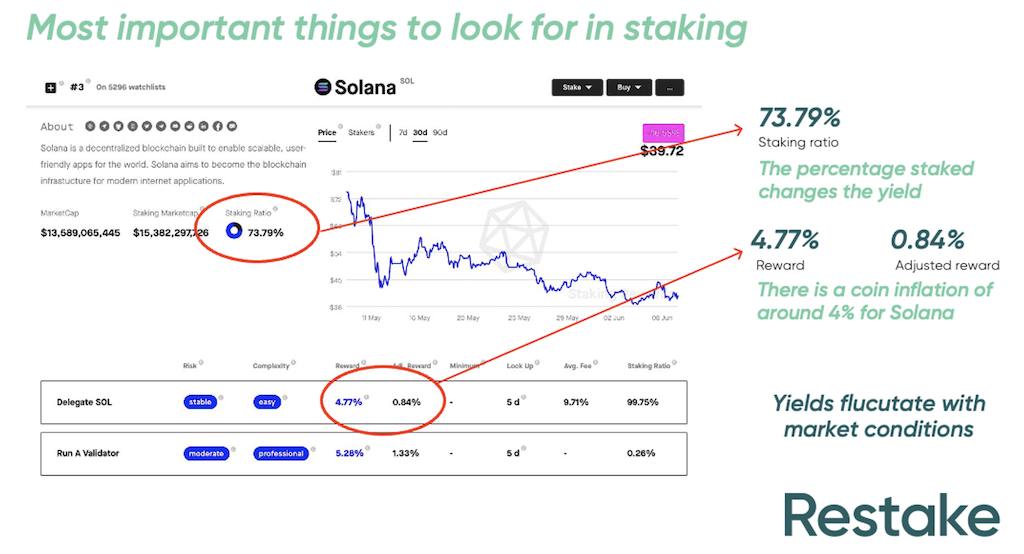Viewport: 1024px width, 554px height.
Task: Select the 30d chart range
Action: (420, 132)
